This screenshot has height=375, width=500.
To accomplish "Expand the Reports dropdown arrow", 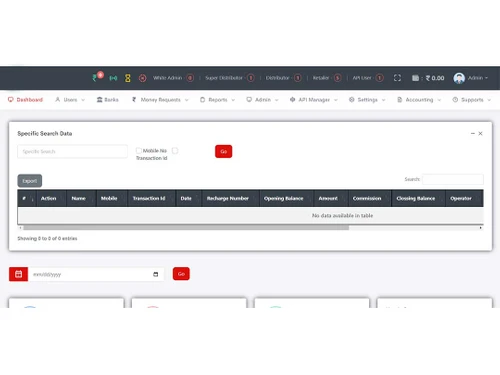I will [x=233, y=100].
